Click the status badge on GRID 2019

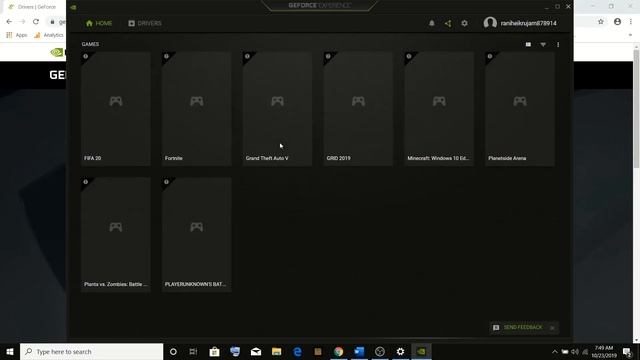[328, 56]
